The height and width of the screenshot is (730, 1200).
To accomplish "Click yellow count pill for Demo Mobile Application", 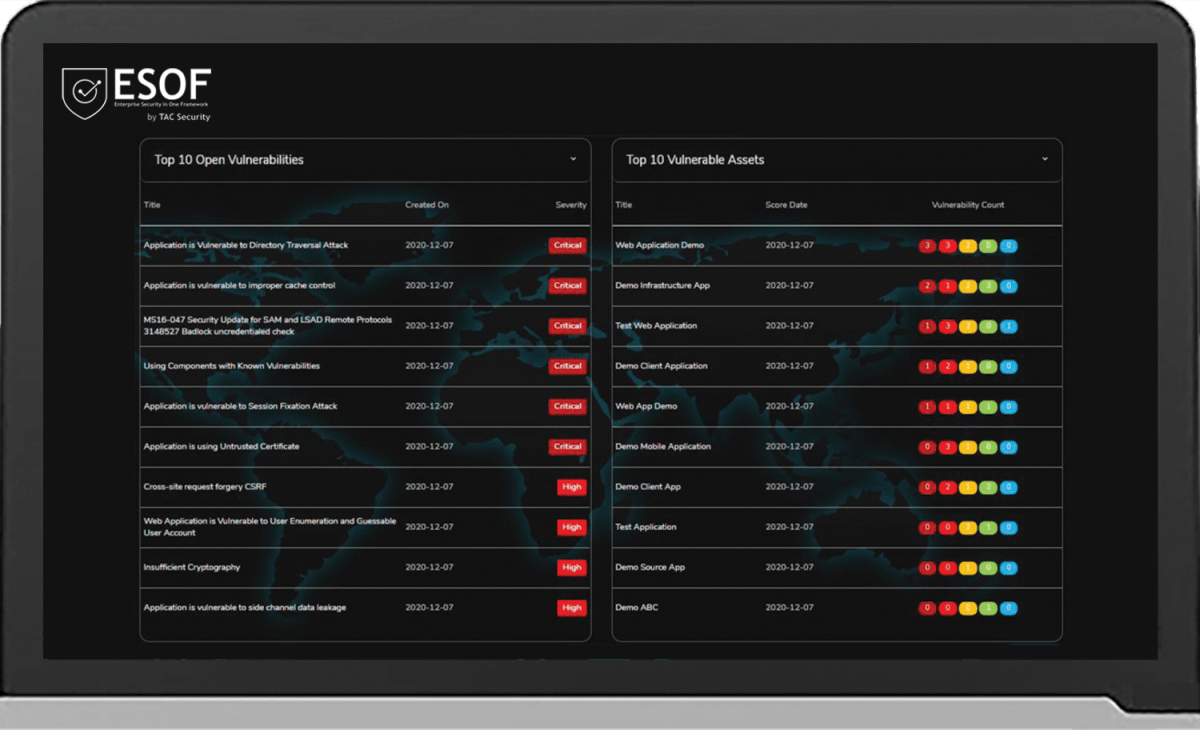I will [x=968, y=446].
